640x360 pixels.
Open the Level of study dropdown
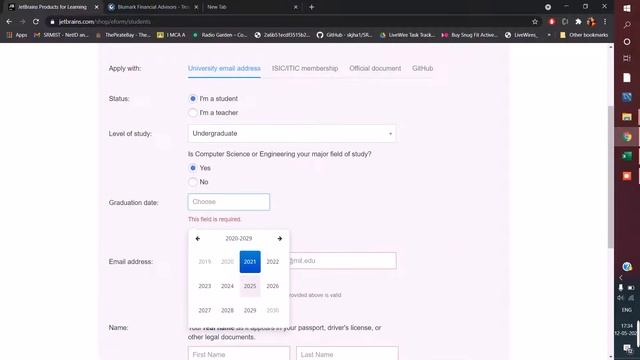point(292,133)
